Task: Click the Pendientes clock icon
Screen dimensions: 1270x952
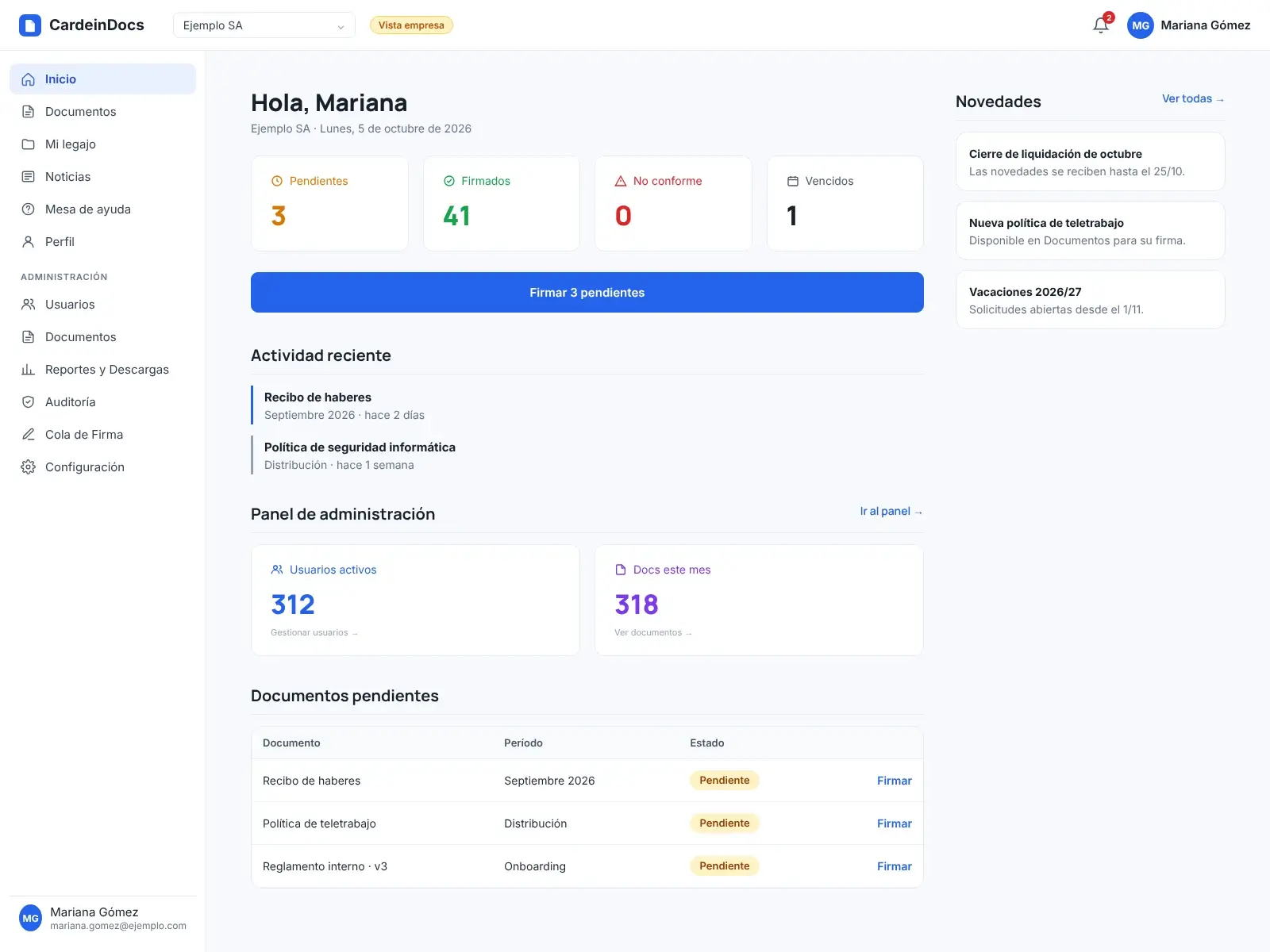Action: click(x=277, y=181)
